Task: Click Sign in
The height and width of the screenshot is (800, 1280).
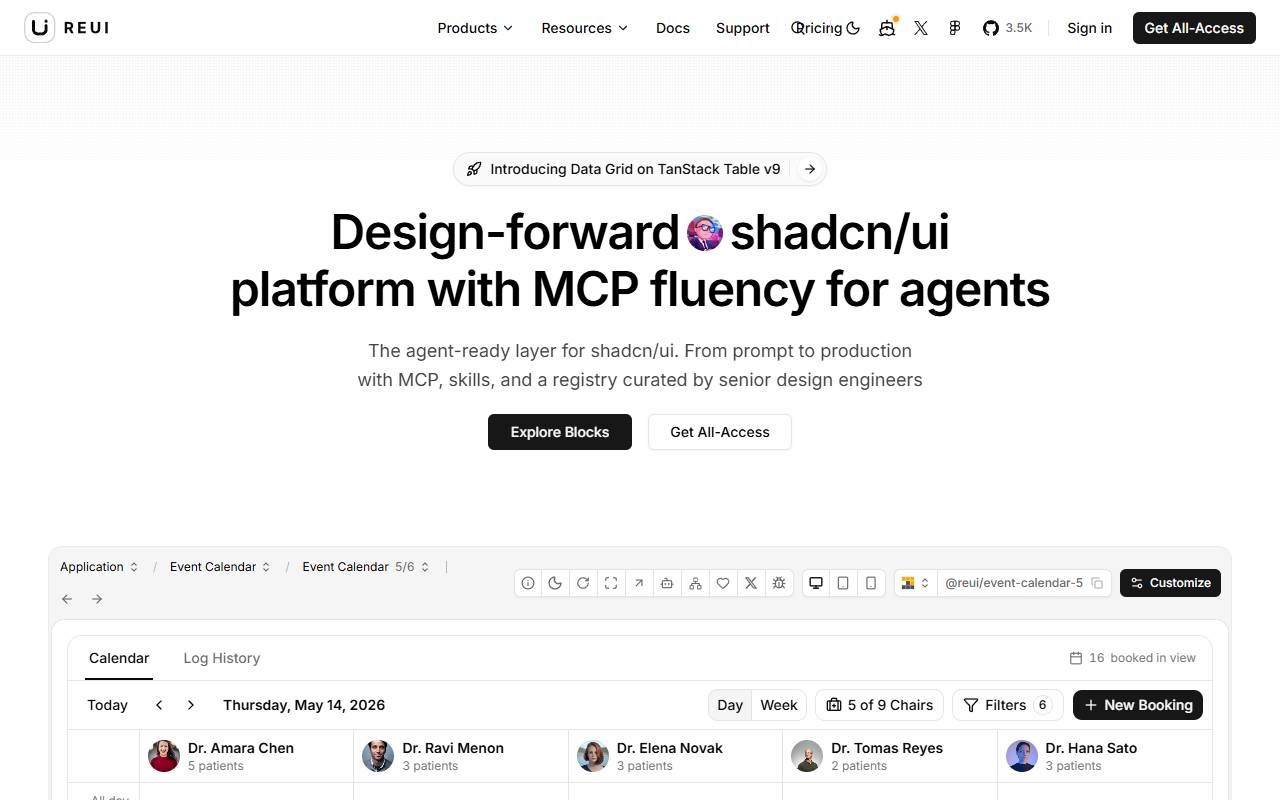Action: click(x=1089, y=28)
